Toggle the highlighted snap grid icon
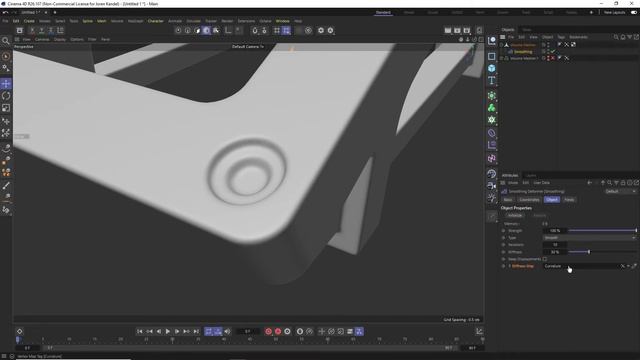 click(286, 30)
